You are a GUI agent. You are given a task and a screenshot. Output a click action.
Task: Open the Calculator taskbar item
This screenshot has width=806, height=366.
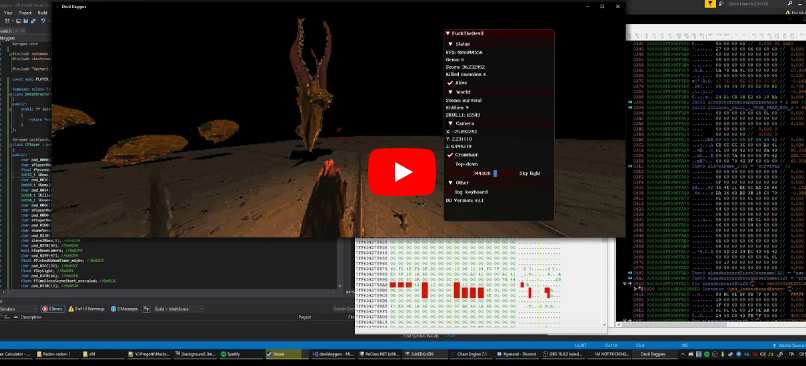tap(15, 354)
